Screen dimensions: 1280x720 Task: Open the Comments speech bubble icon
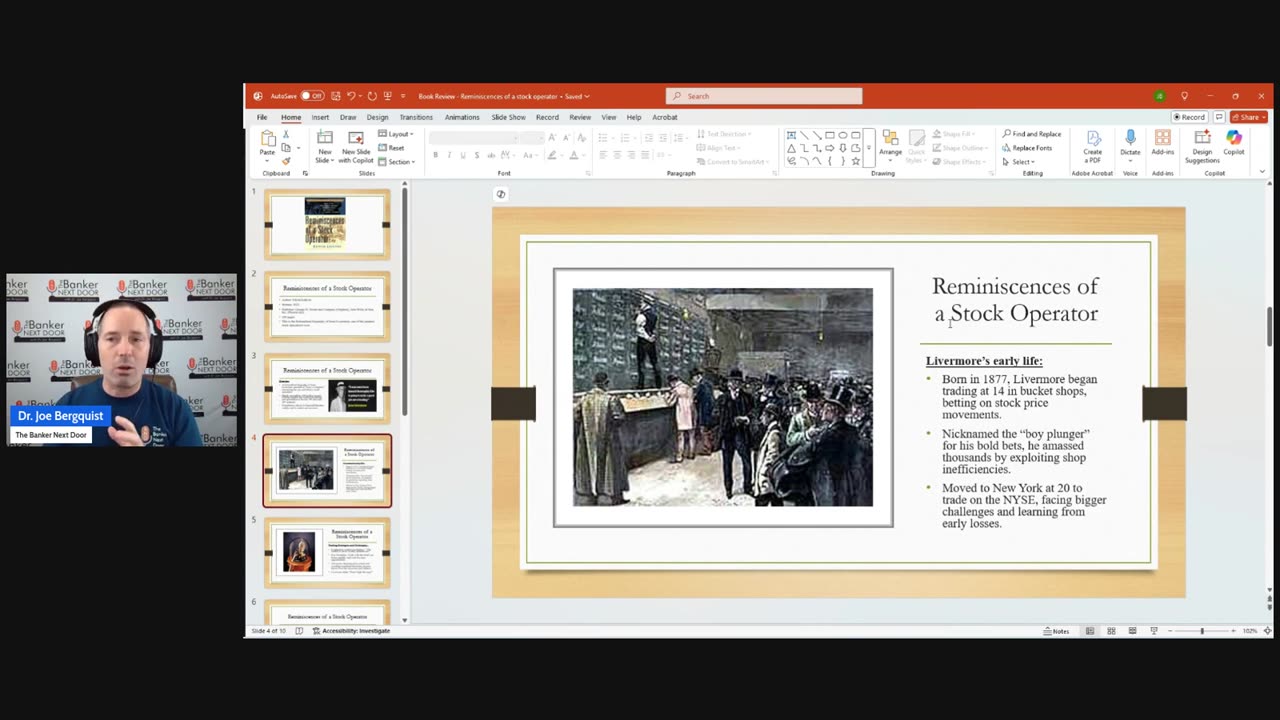[1219, 117]
